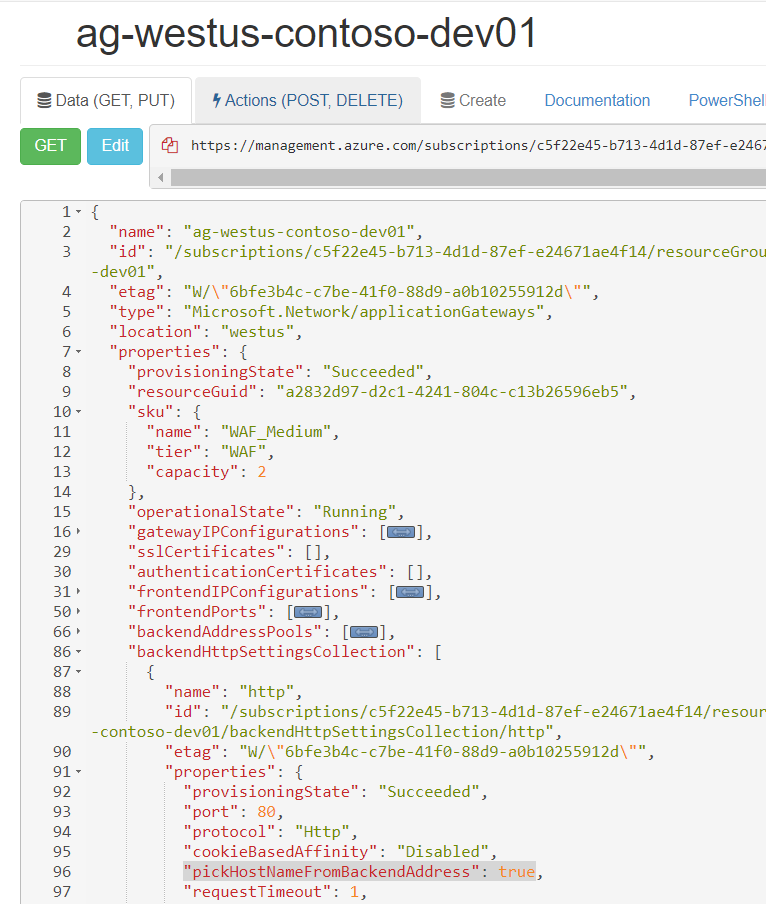Viewport: 766px width, 904px height.
Task: Click the "westus" location value
Action: click(x=257, y=332)
